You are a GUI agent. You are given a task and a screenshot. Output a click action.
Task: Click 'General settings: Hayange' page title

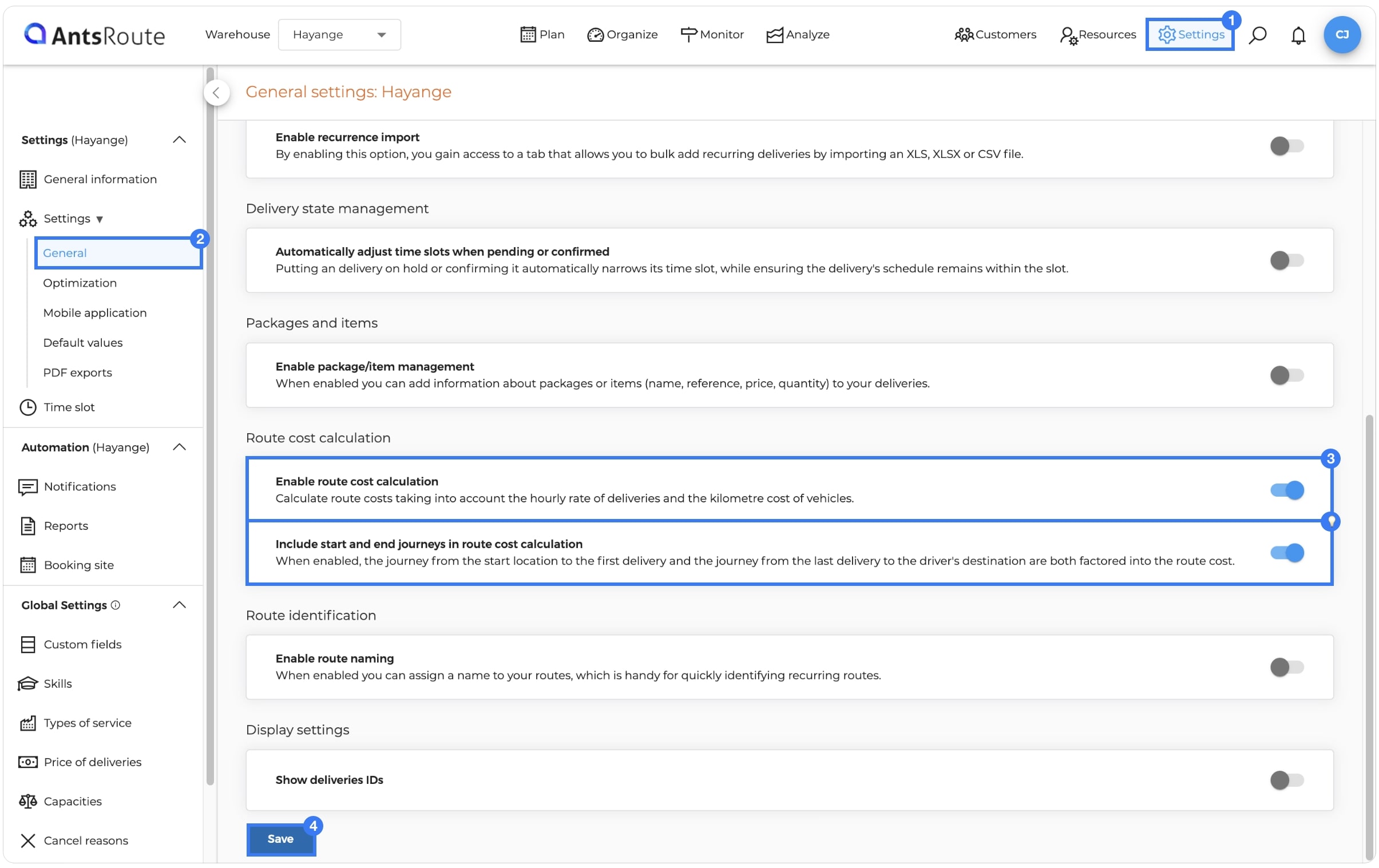tap(348, 92)
